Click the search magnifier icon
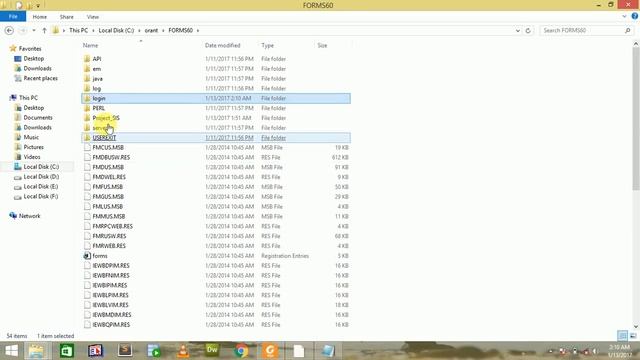The image size is (640, 360). click(x=628, y=31)
